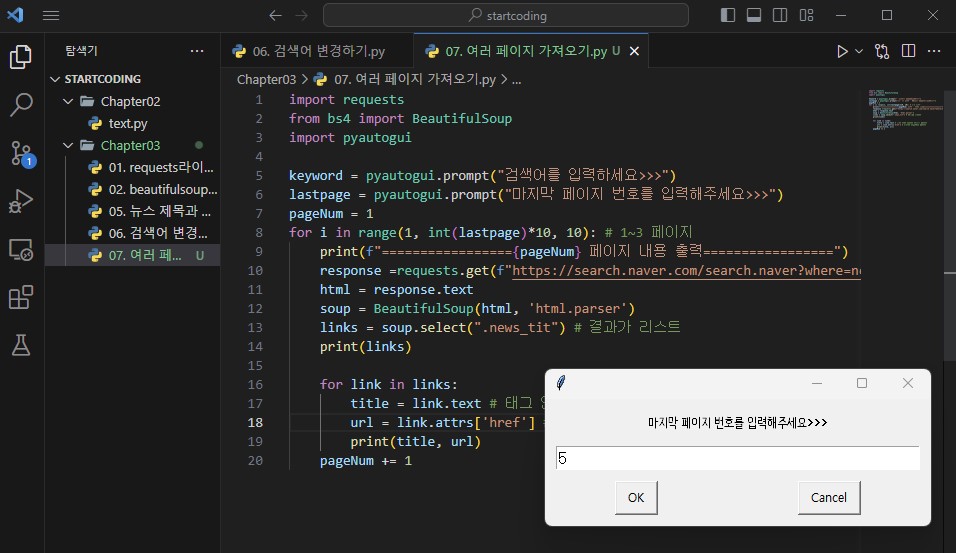Click 'print(links)' on line 14
956x553 pixels.
point(365,346)
